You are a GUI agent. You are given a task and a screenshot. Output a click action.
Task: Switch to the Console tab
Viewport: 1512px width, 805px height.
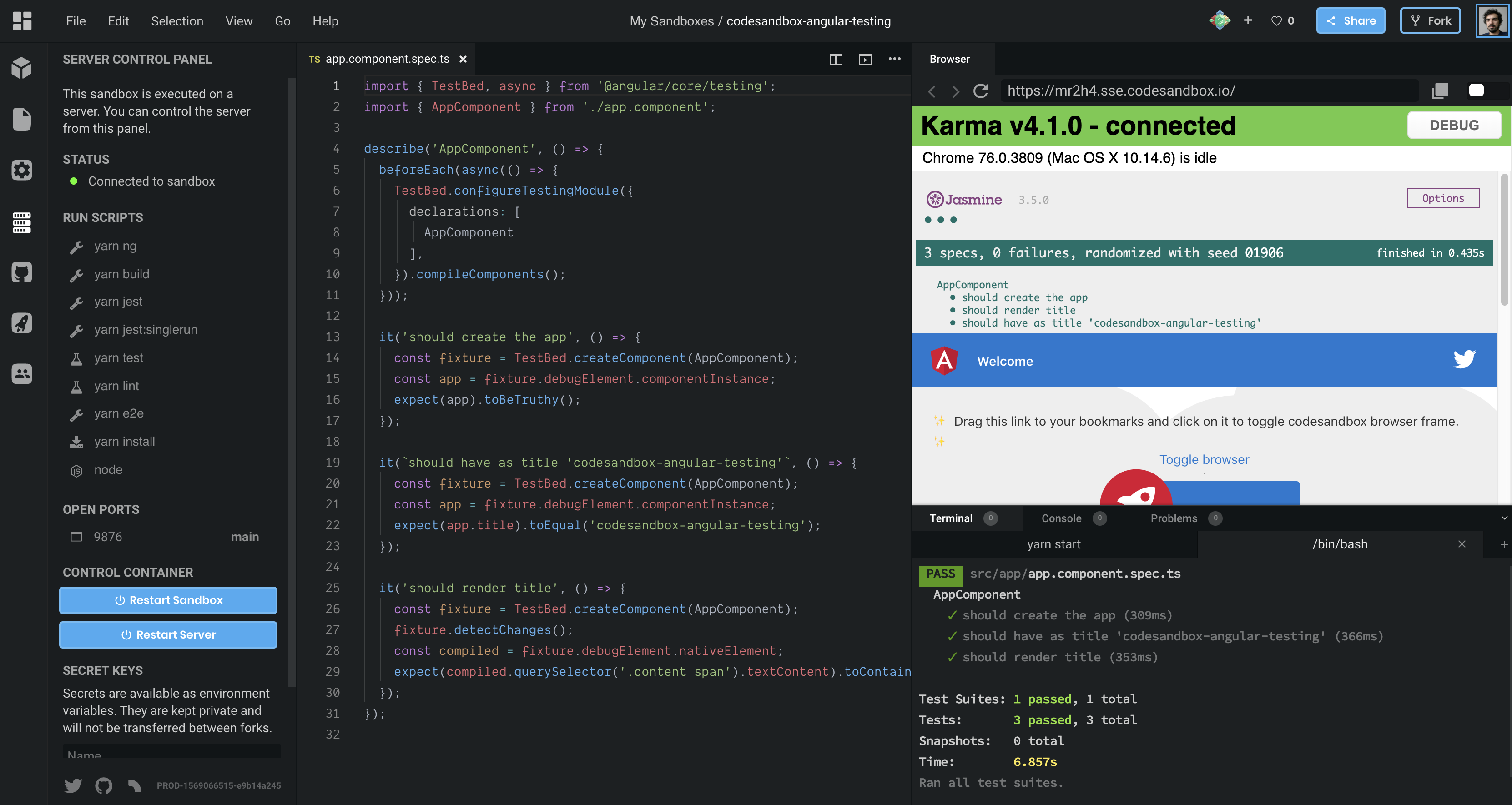tap(1073, 518)
